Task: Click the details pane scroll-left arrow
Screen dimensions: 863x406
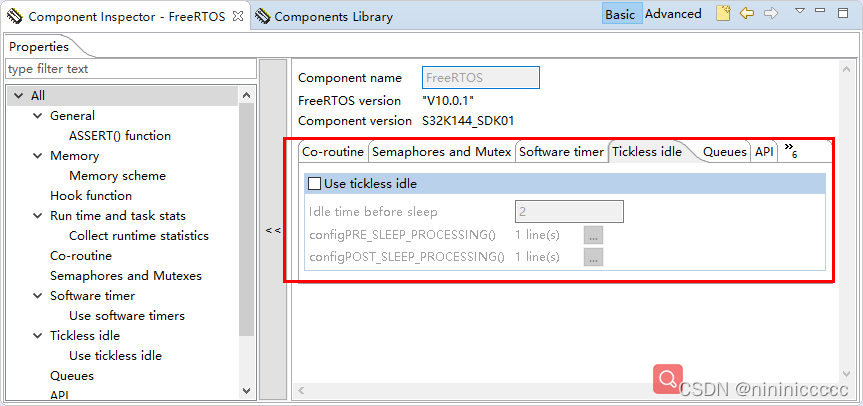Action: coord(301,390)
